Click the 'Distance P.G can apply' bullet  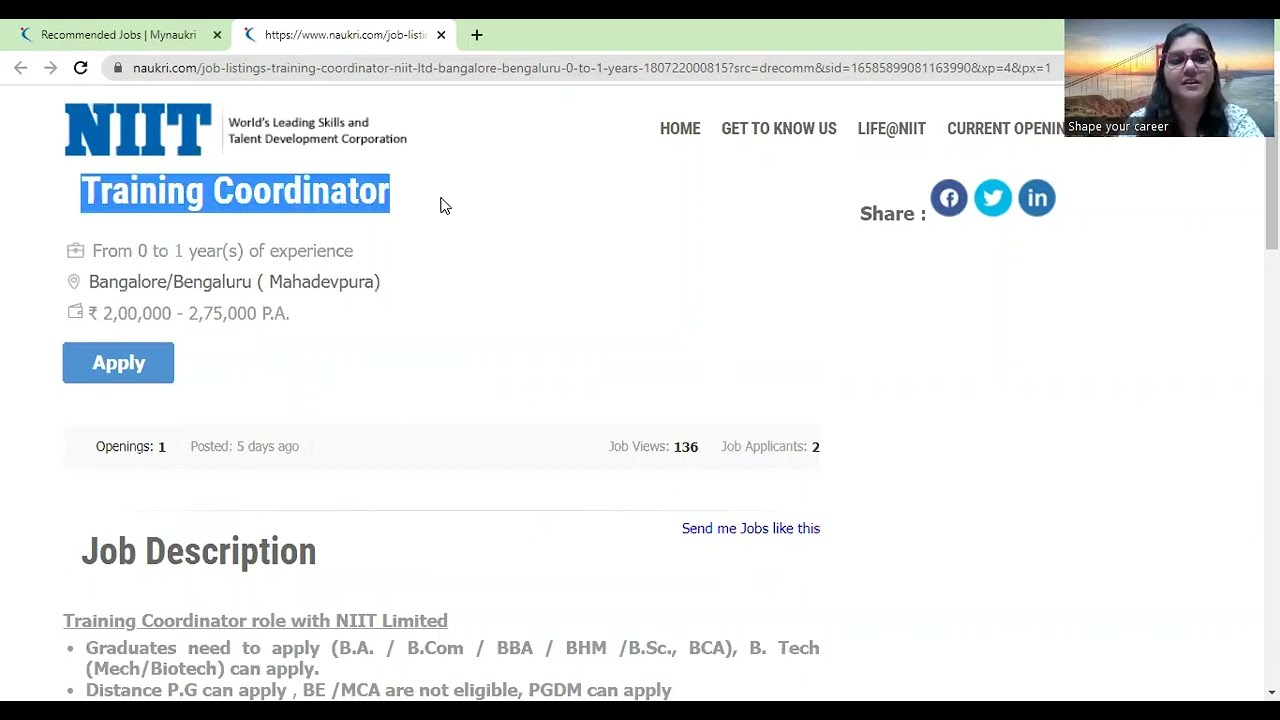coord(378,690)
